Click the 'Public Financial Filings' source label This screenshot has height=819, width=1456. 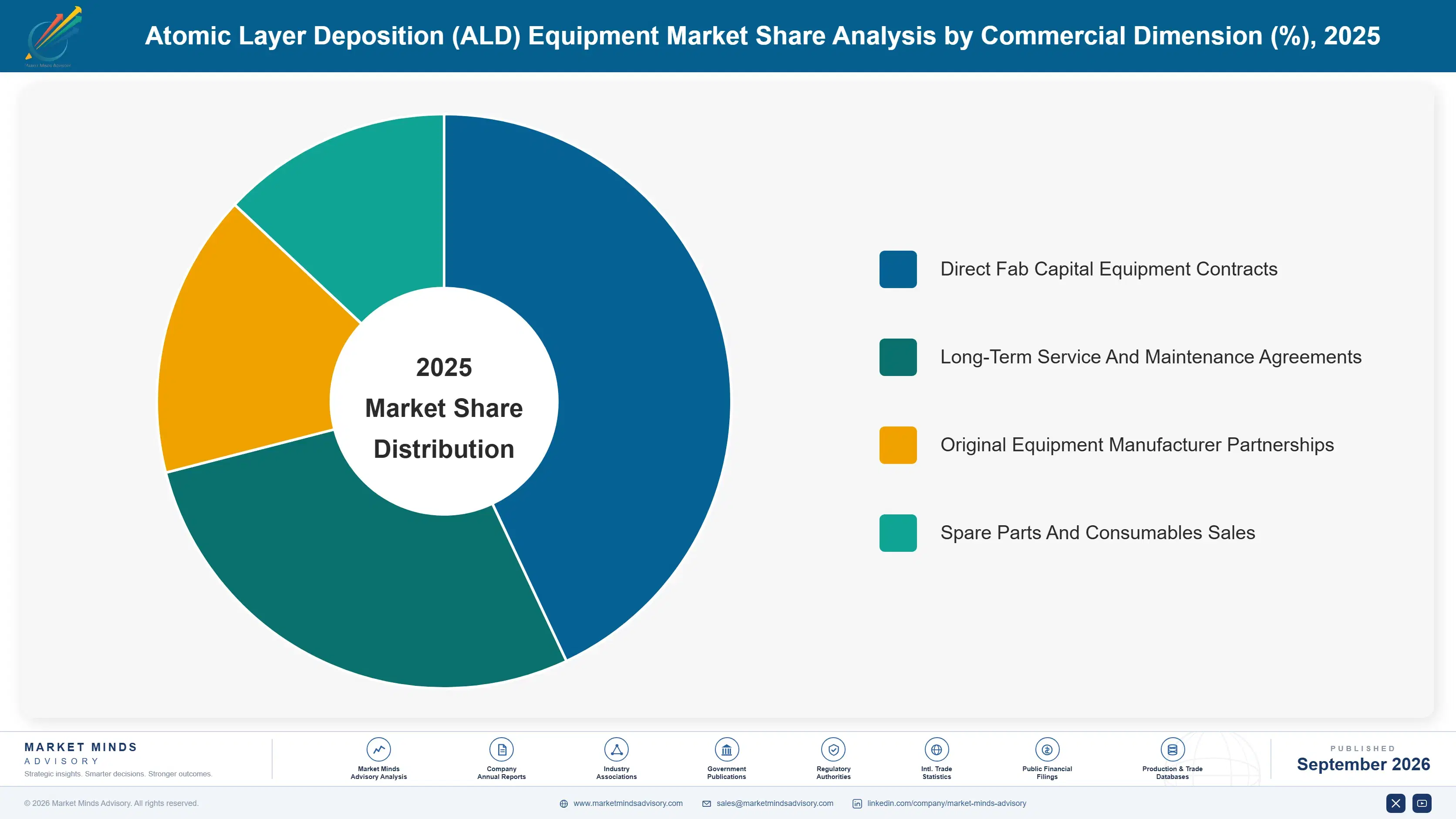tap(1047, 773)
